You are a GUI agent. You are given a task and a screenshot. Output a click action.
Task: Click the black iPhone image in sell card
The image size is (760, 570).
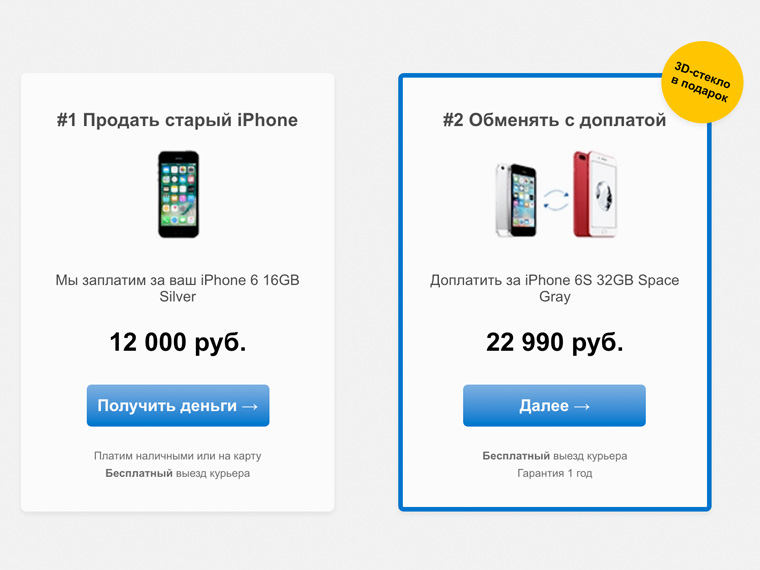point(178,194)
